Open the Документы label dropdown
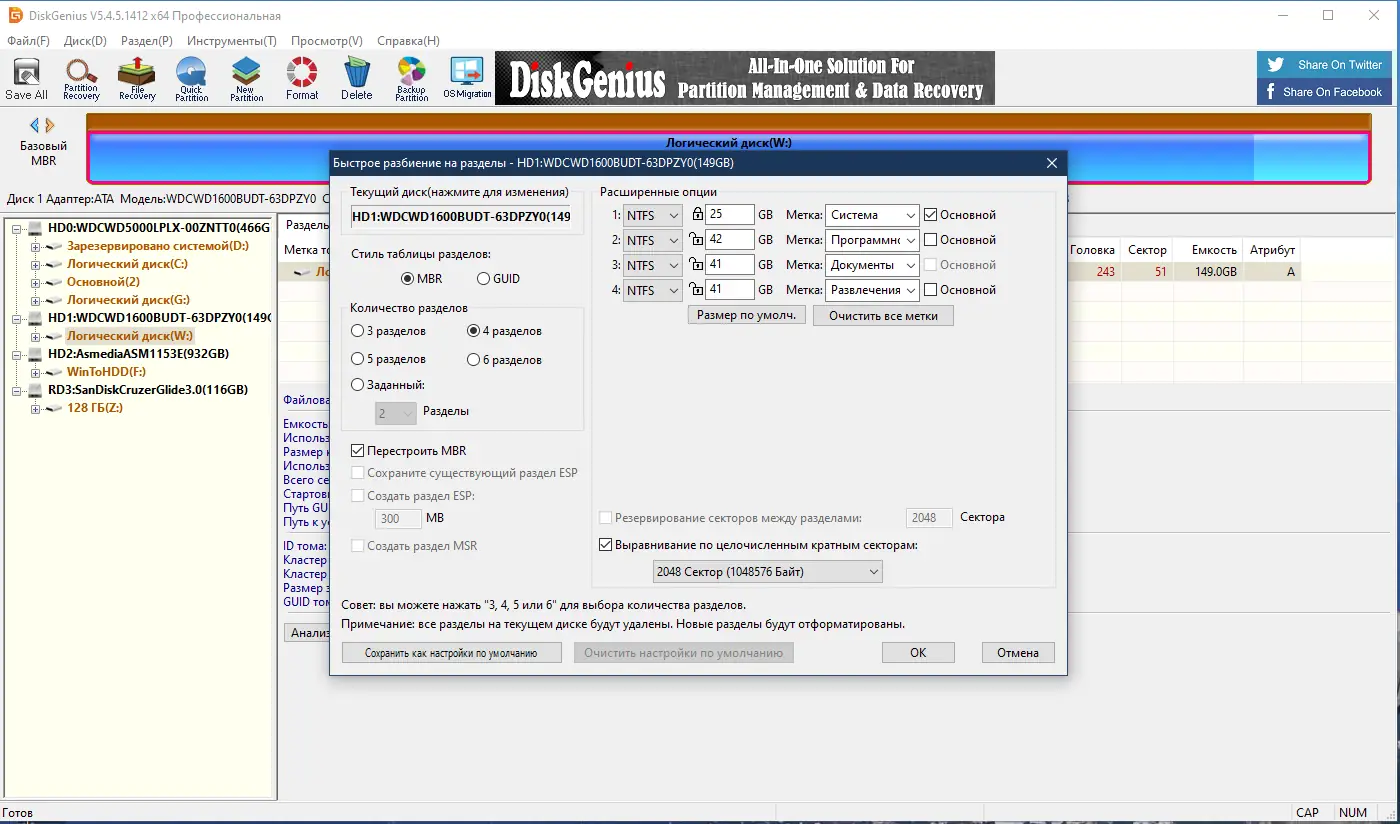The height and width of the screenshot is (824, 1400). click(872, 265)
